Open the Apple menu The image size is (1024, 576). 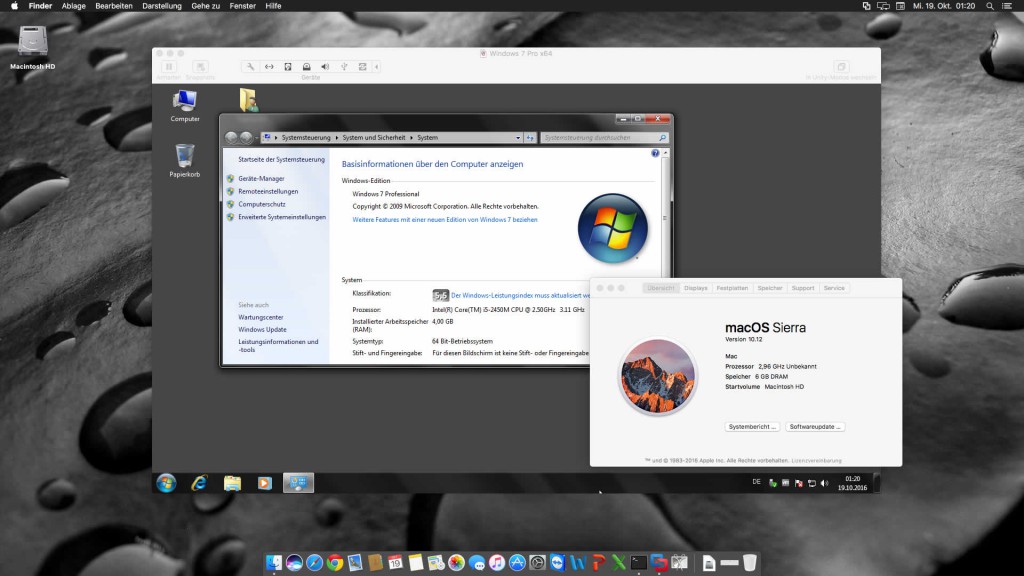tap(14, 6)
